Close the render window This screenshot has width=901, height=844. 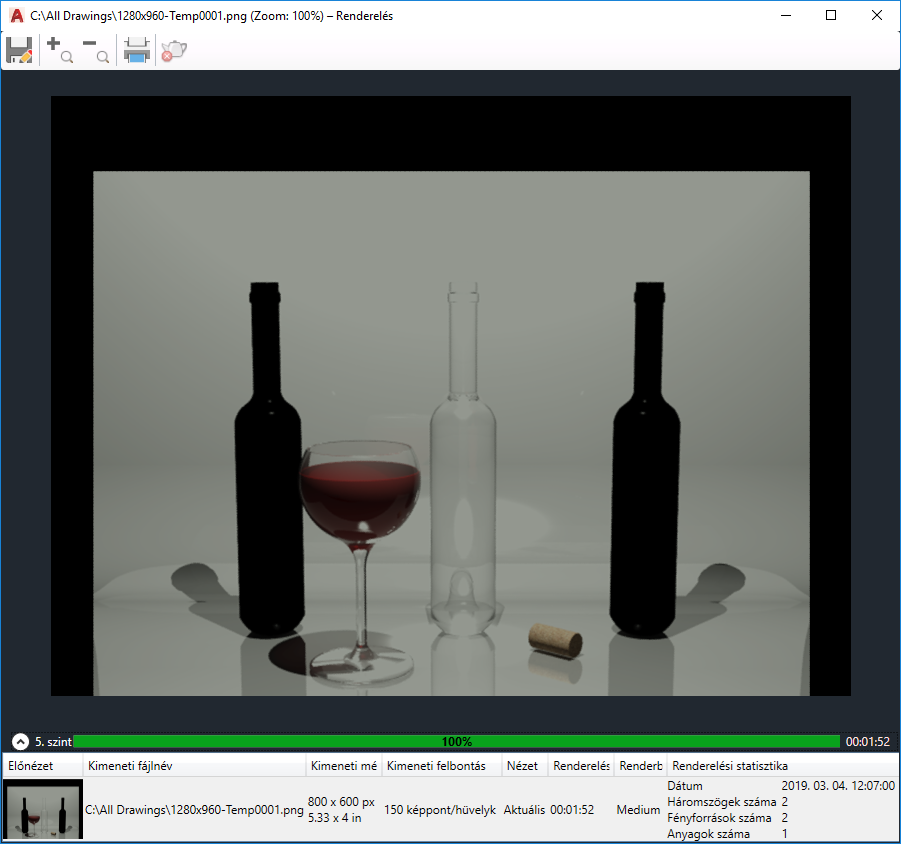pyautogui.click(x=877, y=16)
